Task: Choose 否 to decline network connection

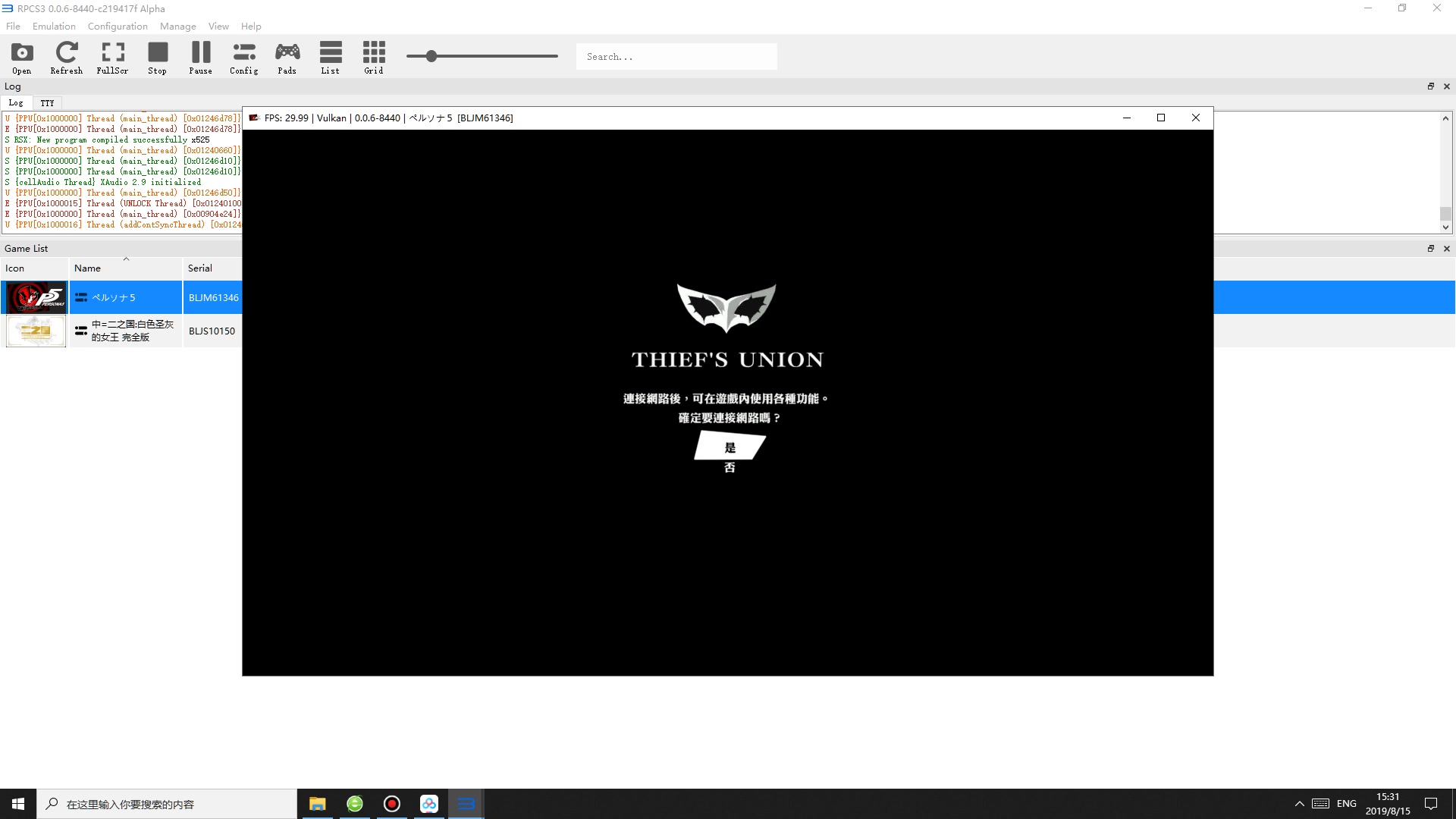Action: 730,467
